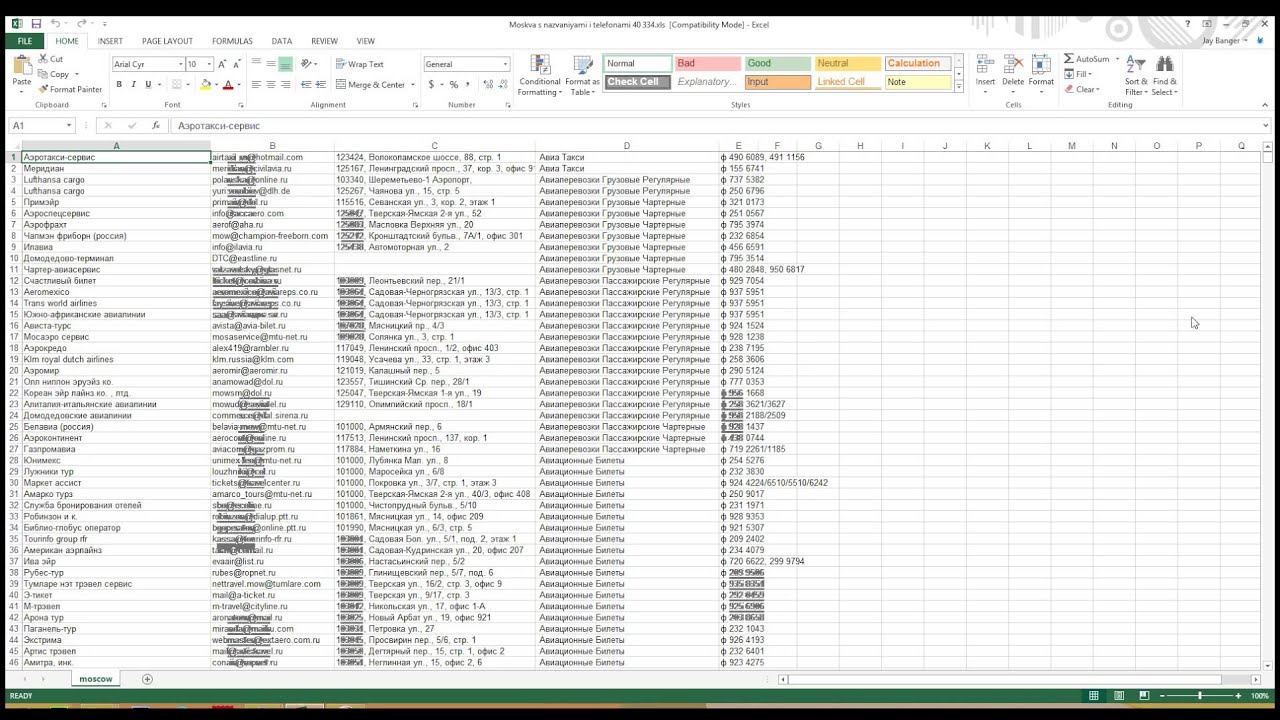This screenshot has height=720, width=1280.
Task: Apply the Neutral cell style
Action: coord(848,64)
